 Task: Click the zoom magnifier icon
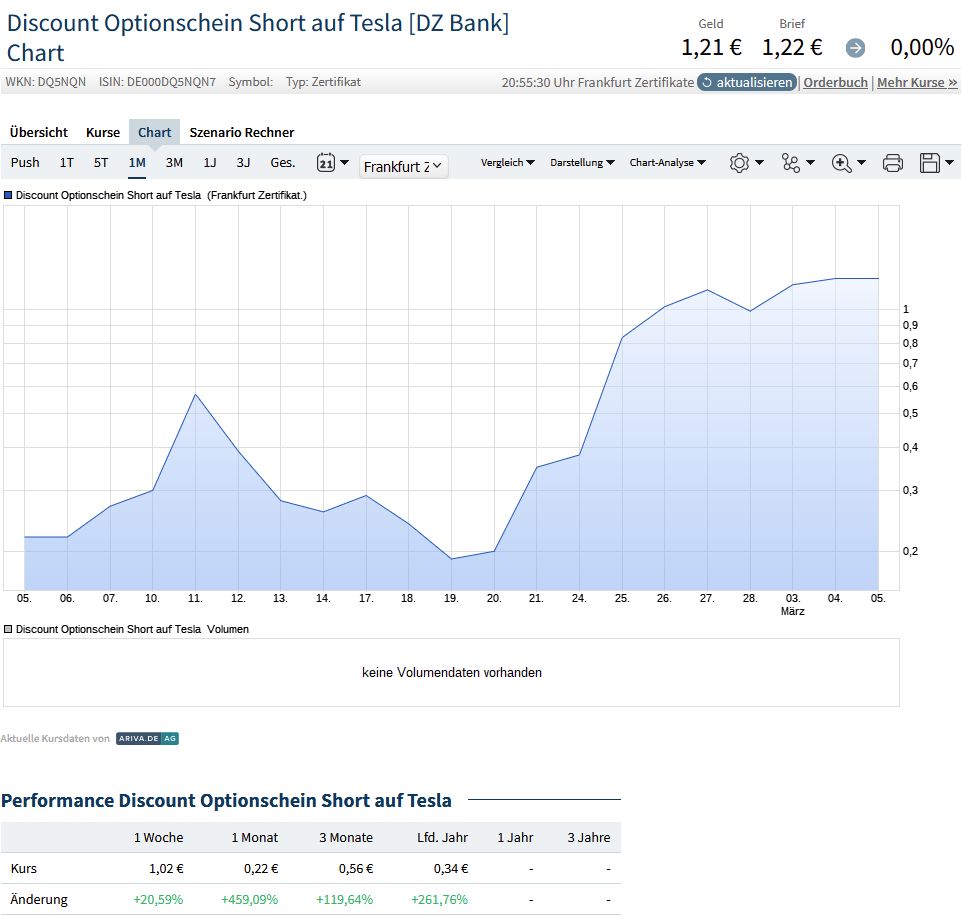point(841,163)
